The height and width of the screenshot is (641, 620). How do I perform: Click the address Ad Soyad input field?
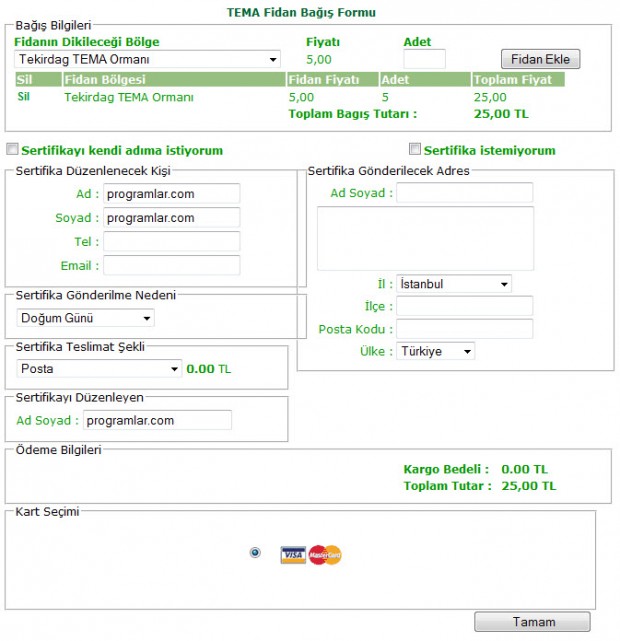pos(465,193)
